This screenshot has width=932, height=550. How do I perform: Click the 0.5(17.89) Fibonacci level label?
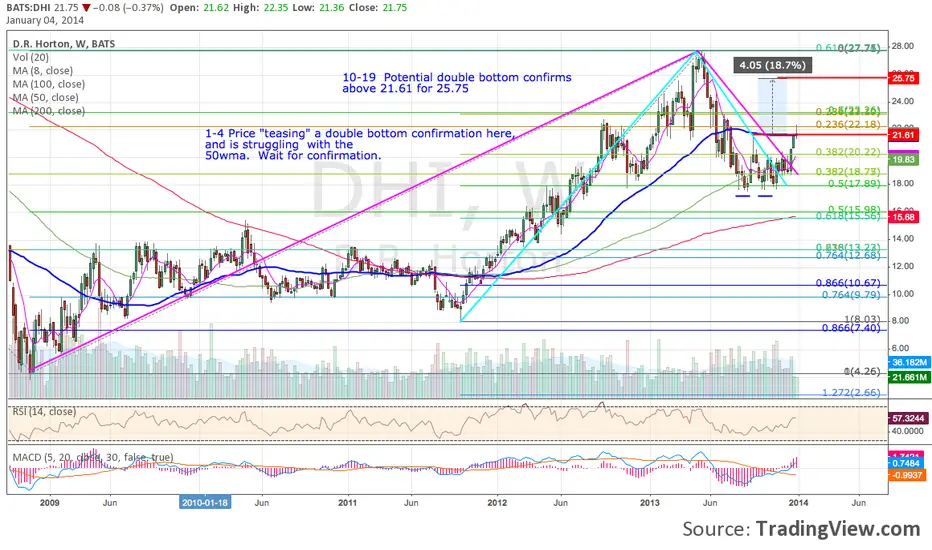(854, 184)
